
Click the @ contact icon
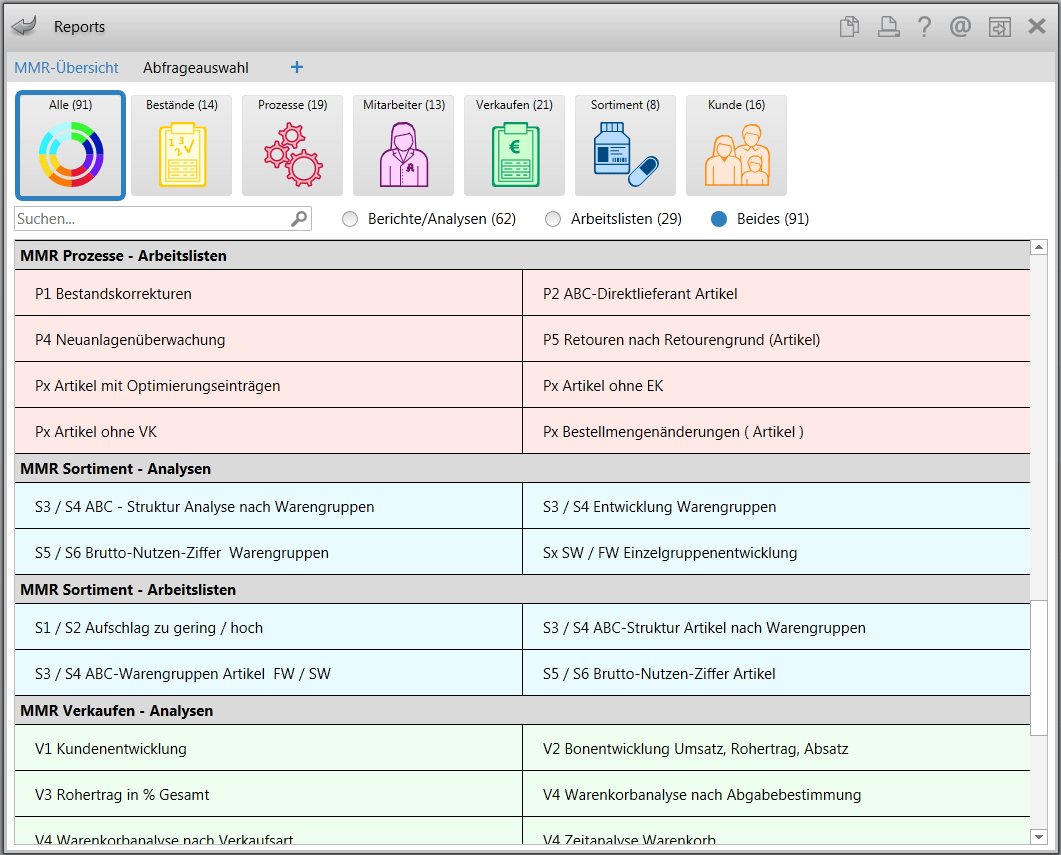960,26
